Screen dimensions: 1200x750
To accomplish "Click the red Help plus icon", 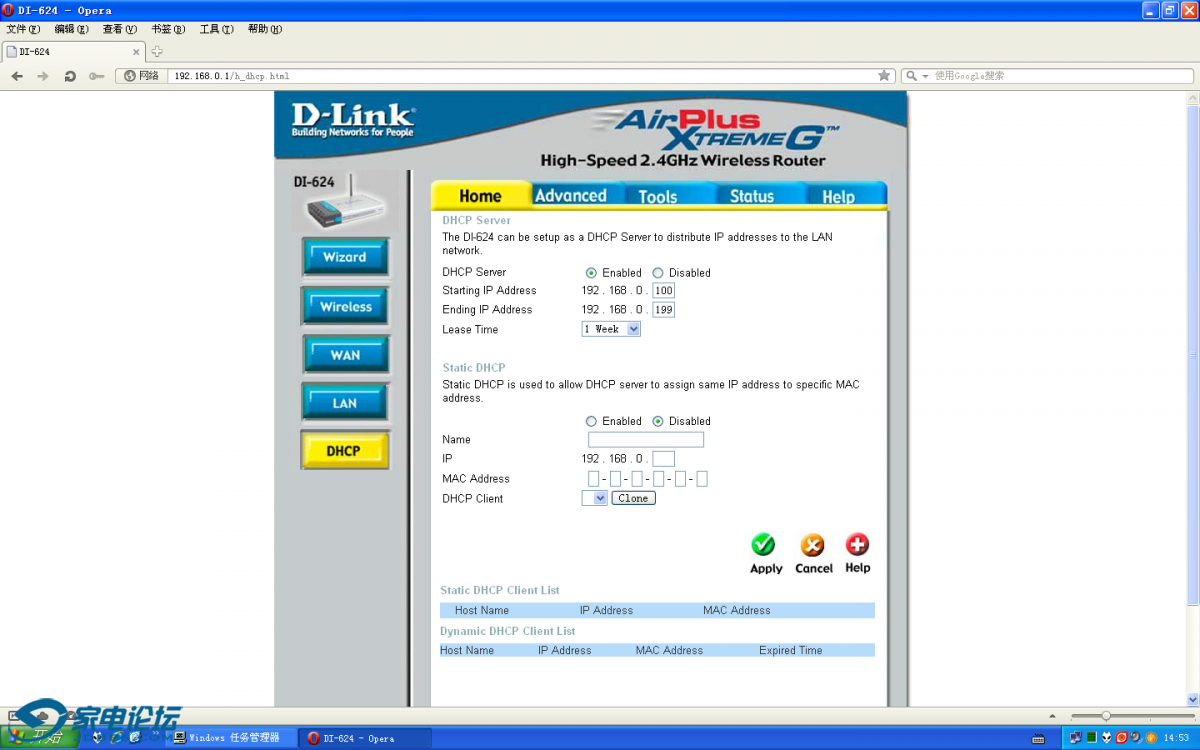I will 857,545.
